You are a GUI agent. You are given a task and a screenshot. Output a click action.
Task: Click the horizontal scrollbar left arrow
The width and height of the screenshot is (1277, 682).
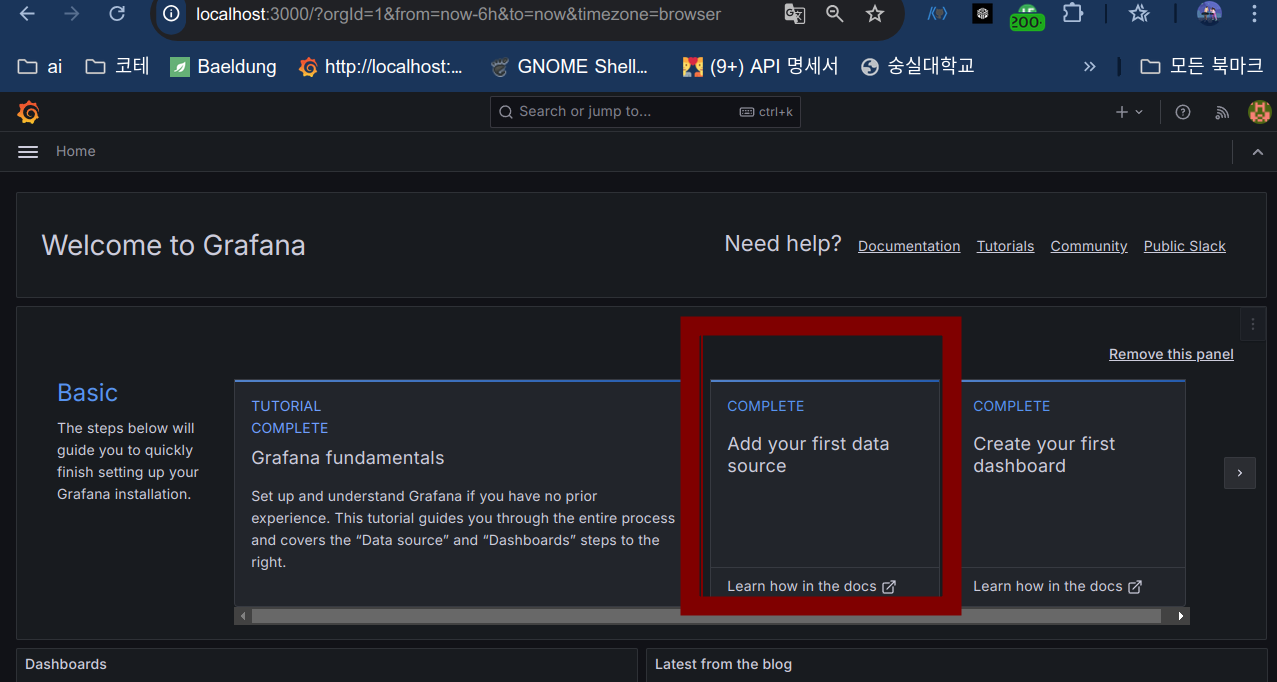tap(243, 616)
